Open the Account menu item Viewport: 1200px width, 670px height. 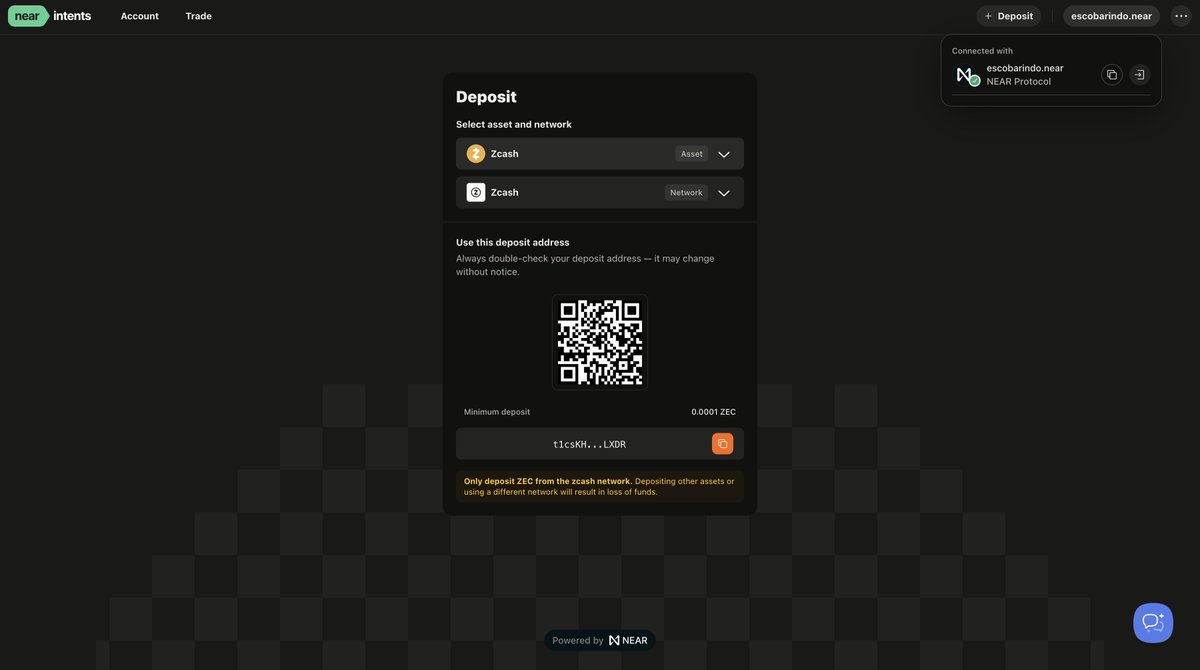pos(140,16)
